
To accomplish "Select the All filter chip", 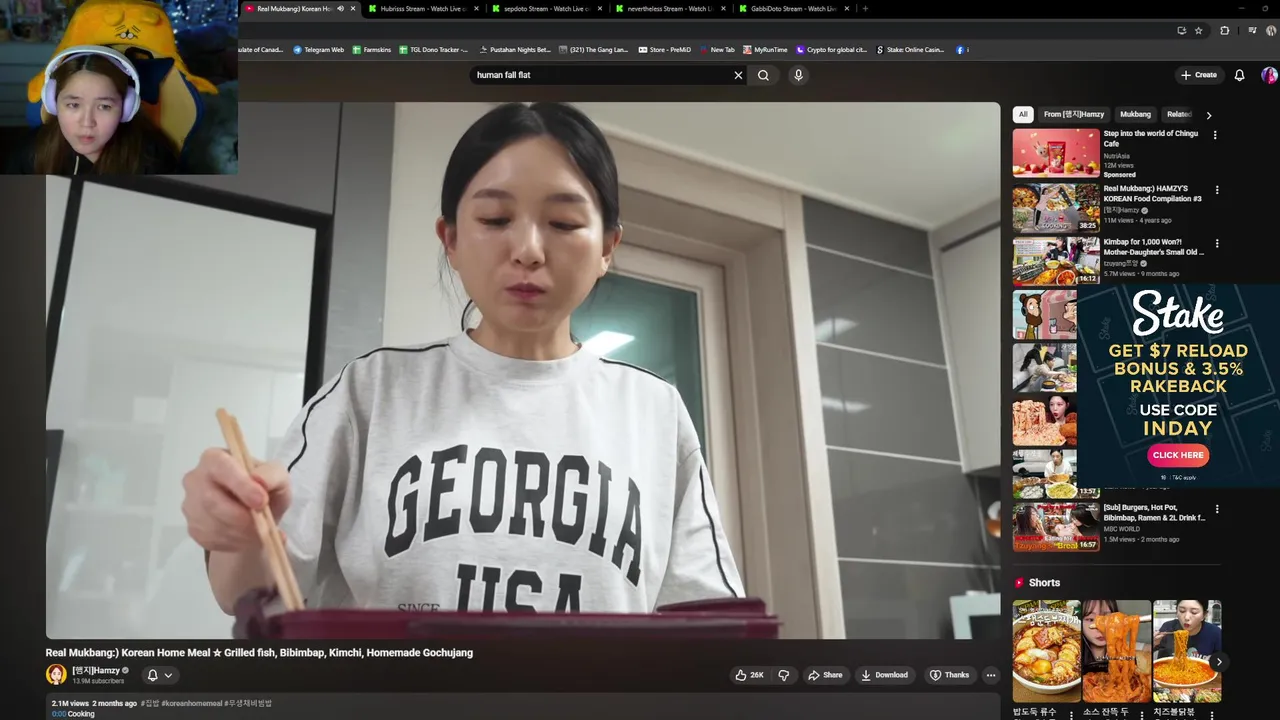I will (1023, 114).
